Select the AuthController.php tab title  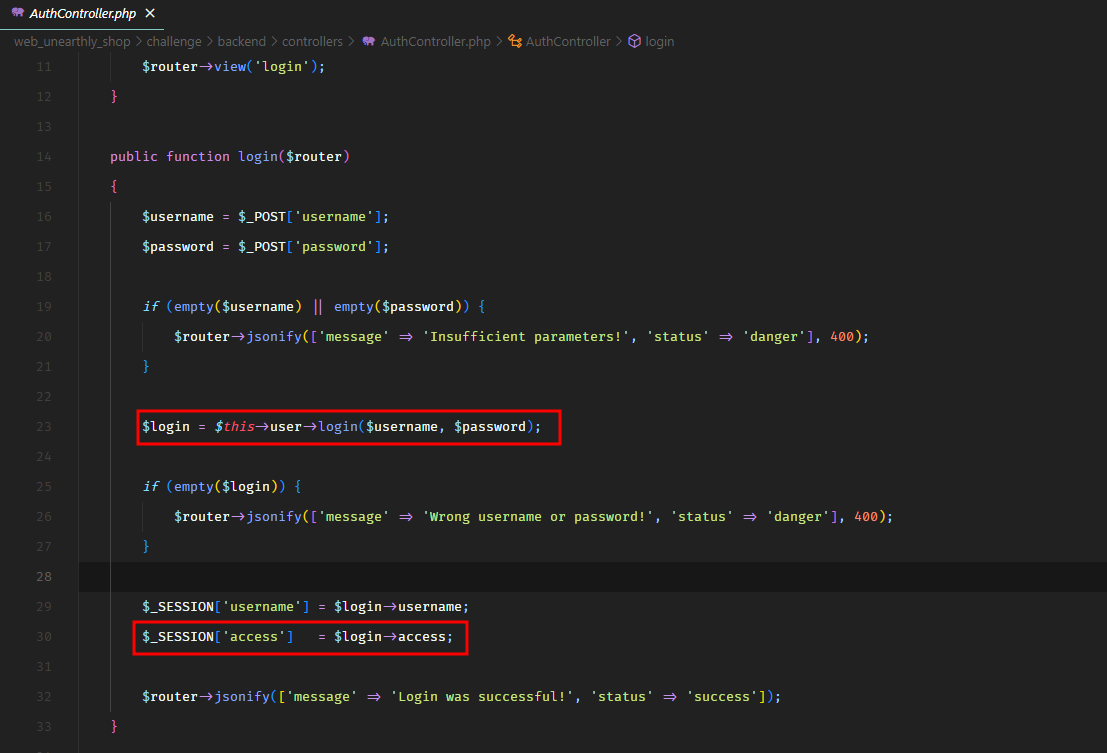(x=83, y=13)
